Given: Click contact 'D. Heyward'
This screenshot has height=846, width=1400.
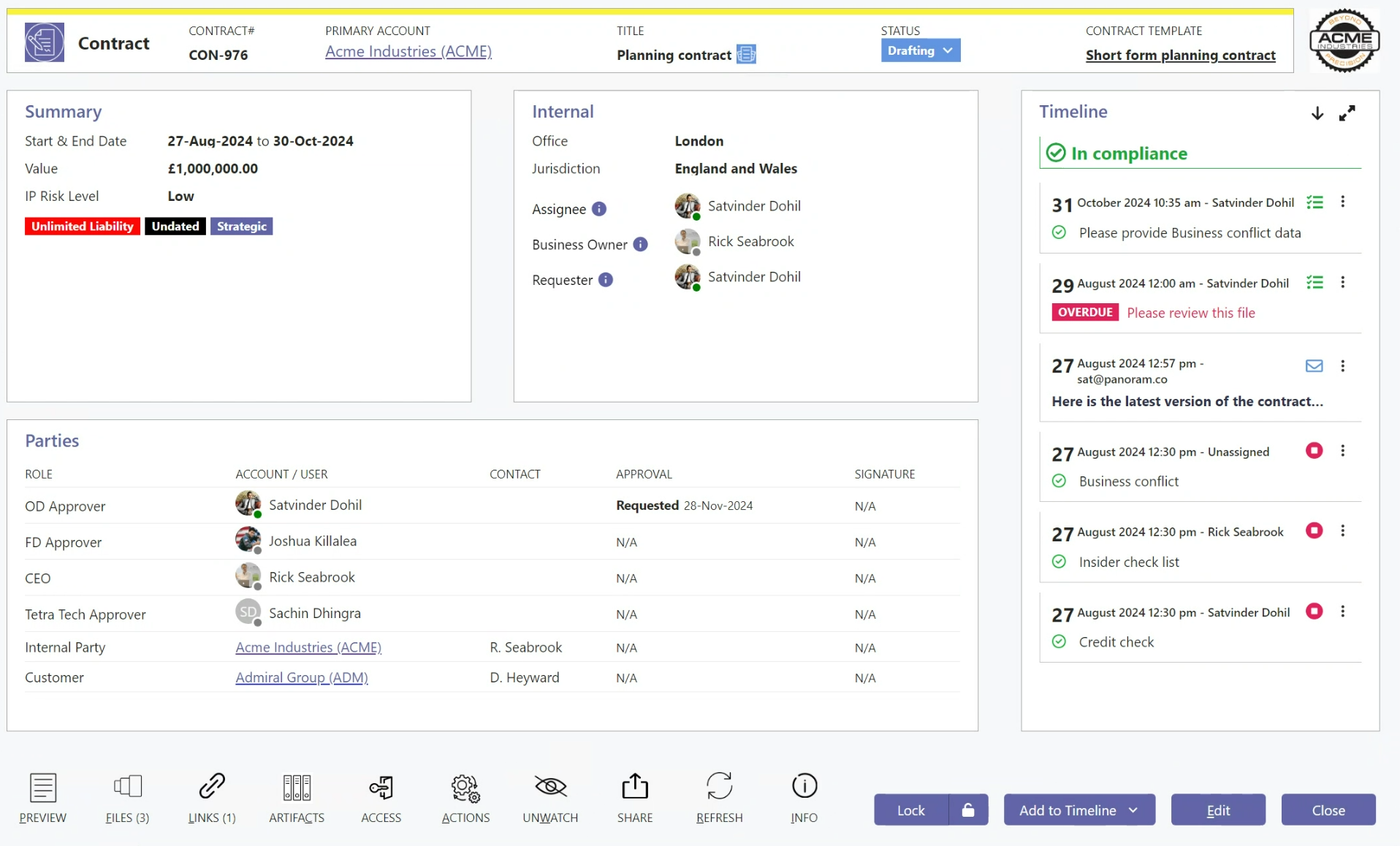Looking at the screenshot, I should pos(525,677).
